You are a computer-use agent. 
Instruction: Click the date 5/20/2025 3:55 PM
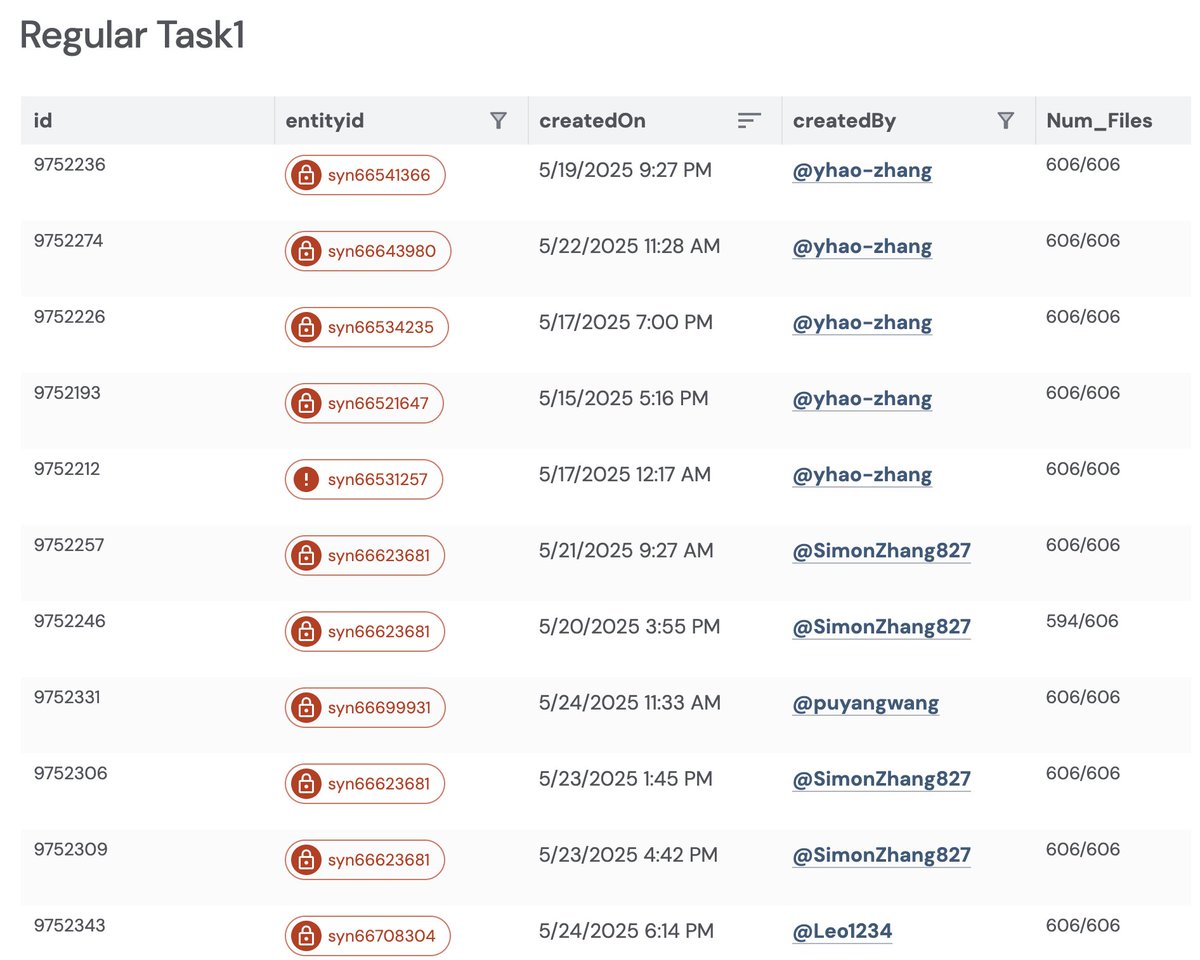(x=629, y=626)
